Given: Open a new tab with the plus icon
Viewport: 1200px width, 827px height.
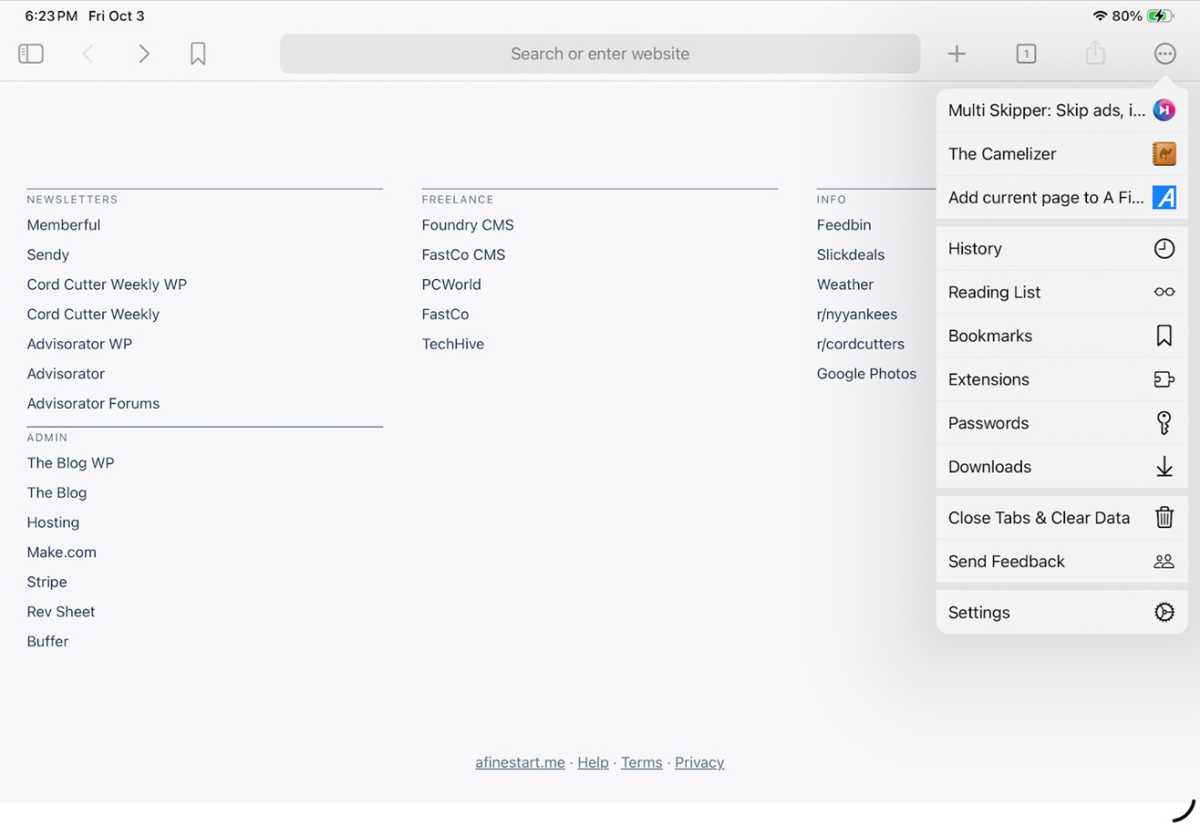Looking at the screenshot, I should (x=956, y=53).
